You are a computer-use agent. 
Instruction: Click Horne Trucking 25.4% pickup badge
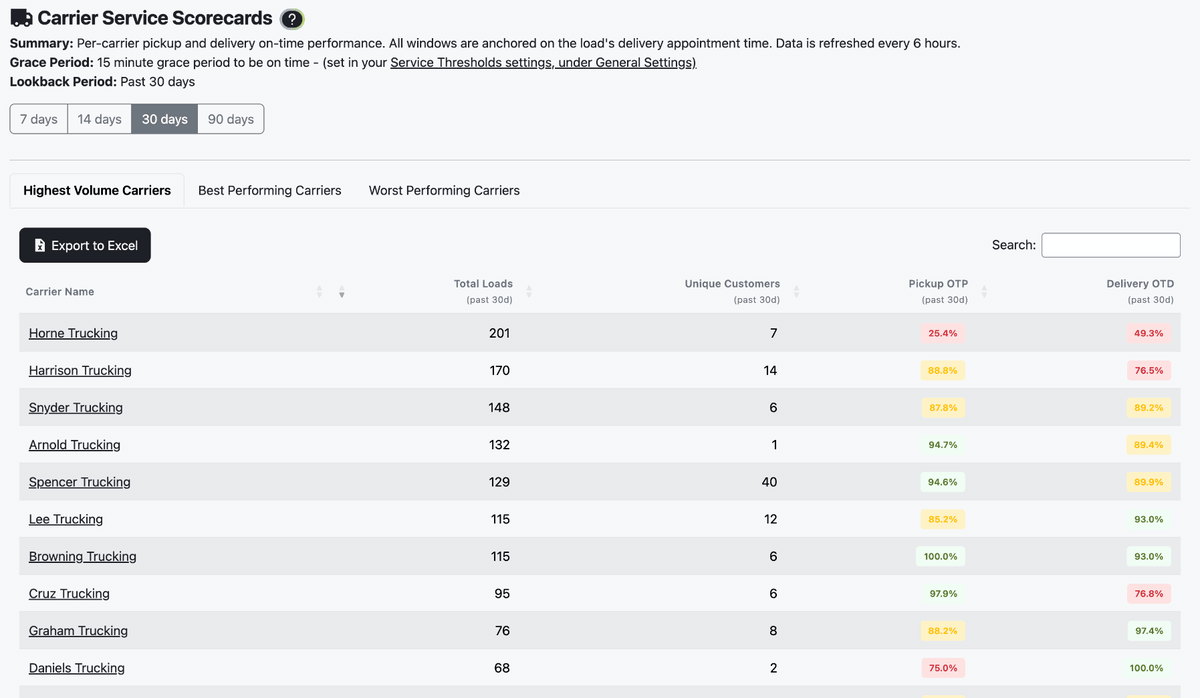tap(943, 333)
